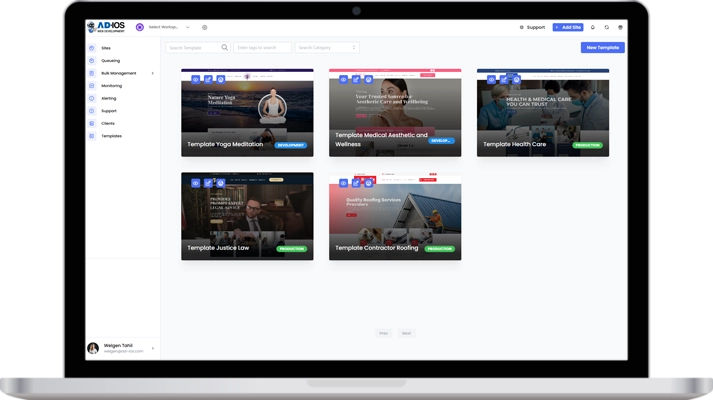
Task: Click the refresh icon in the top bar
Action: click(x=607, y=27)
